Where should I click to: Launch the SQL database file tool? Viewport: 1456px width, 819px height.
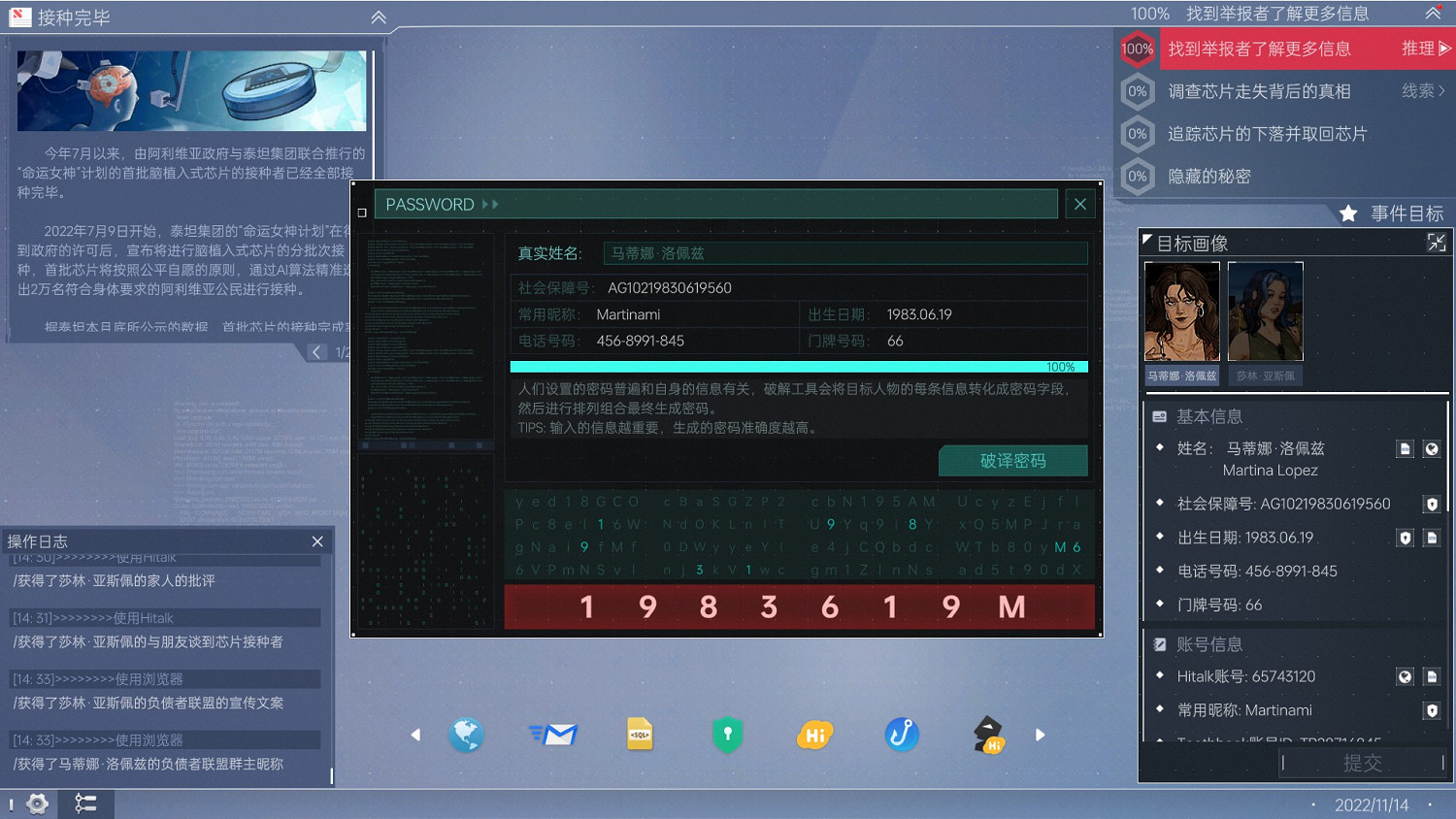[x=640, y=735]
